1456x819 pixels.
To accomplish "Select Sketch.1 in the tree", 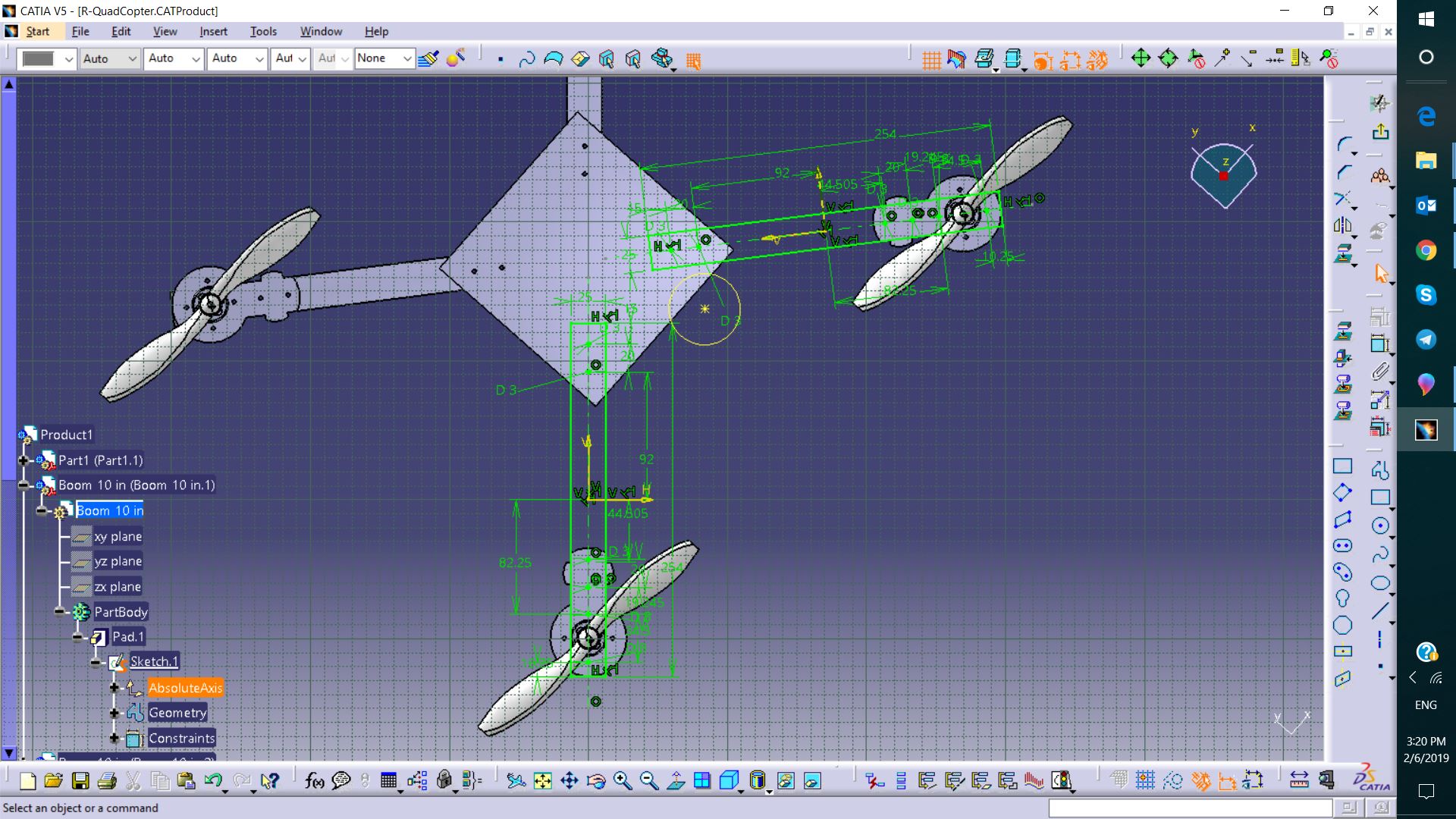I will click(154, 661).
